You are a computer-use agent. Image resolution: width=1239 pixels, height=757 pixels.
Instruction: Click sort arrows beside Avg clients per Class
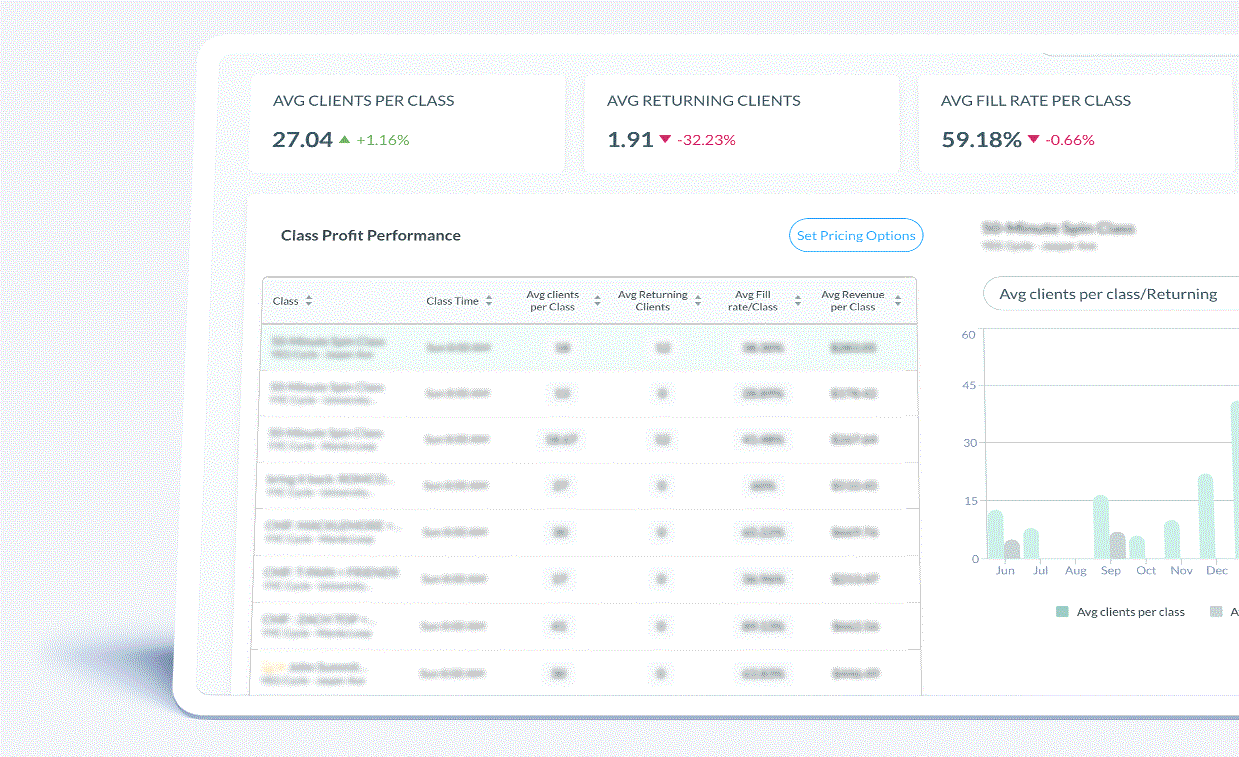tap(597, 301)
